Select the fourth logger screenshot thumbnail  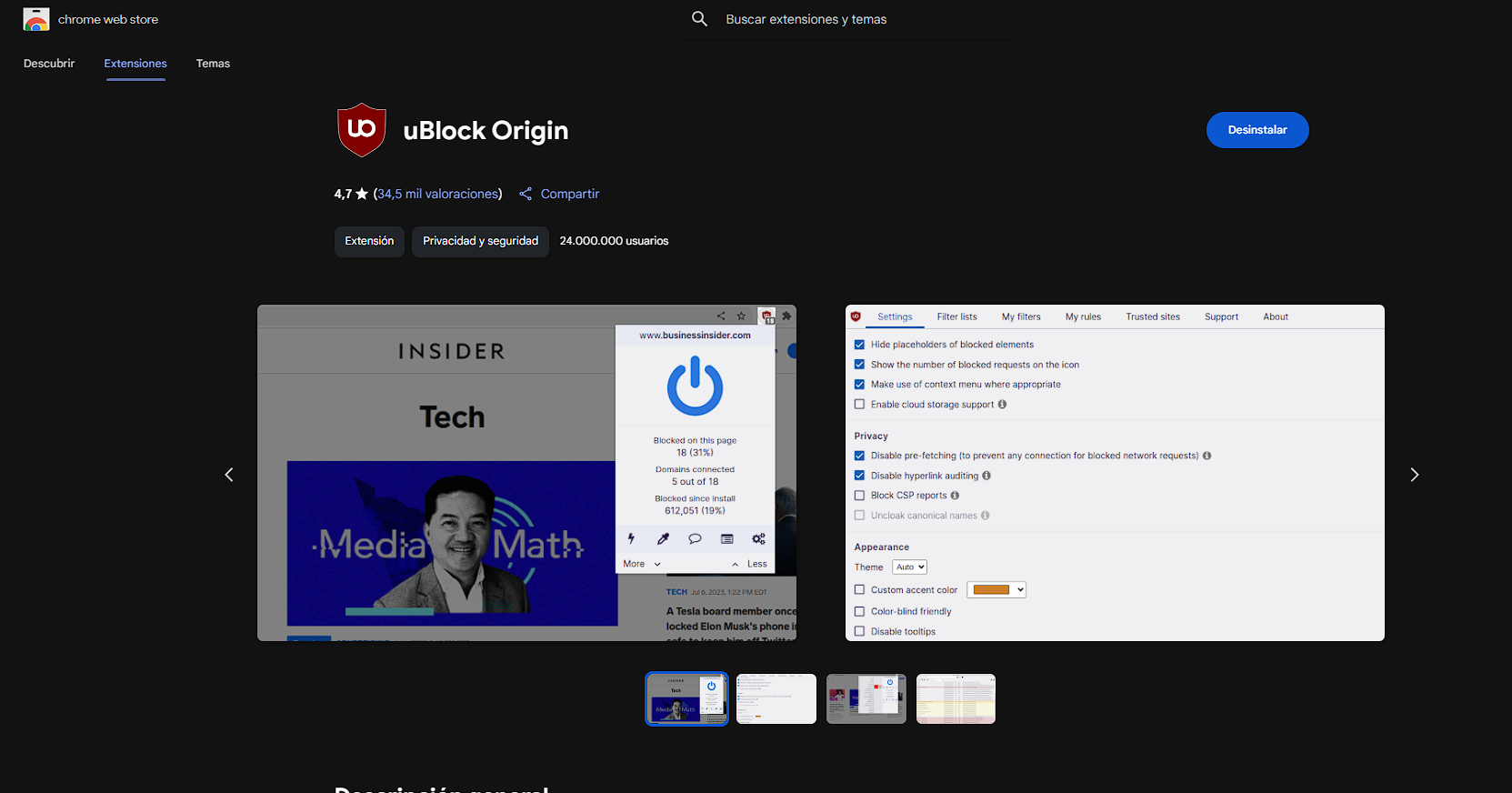pyautogui.click(x=956, y=698)
